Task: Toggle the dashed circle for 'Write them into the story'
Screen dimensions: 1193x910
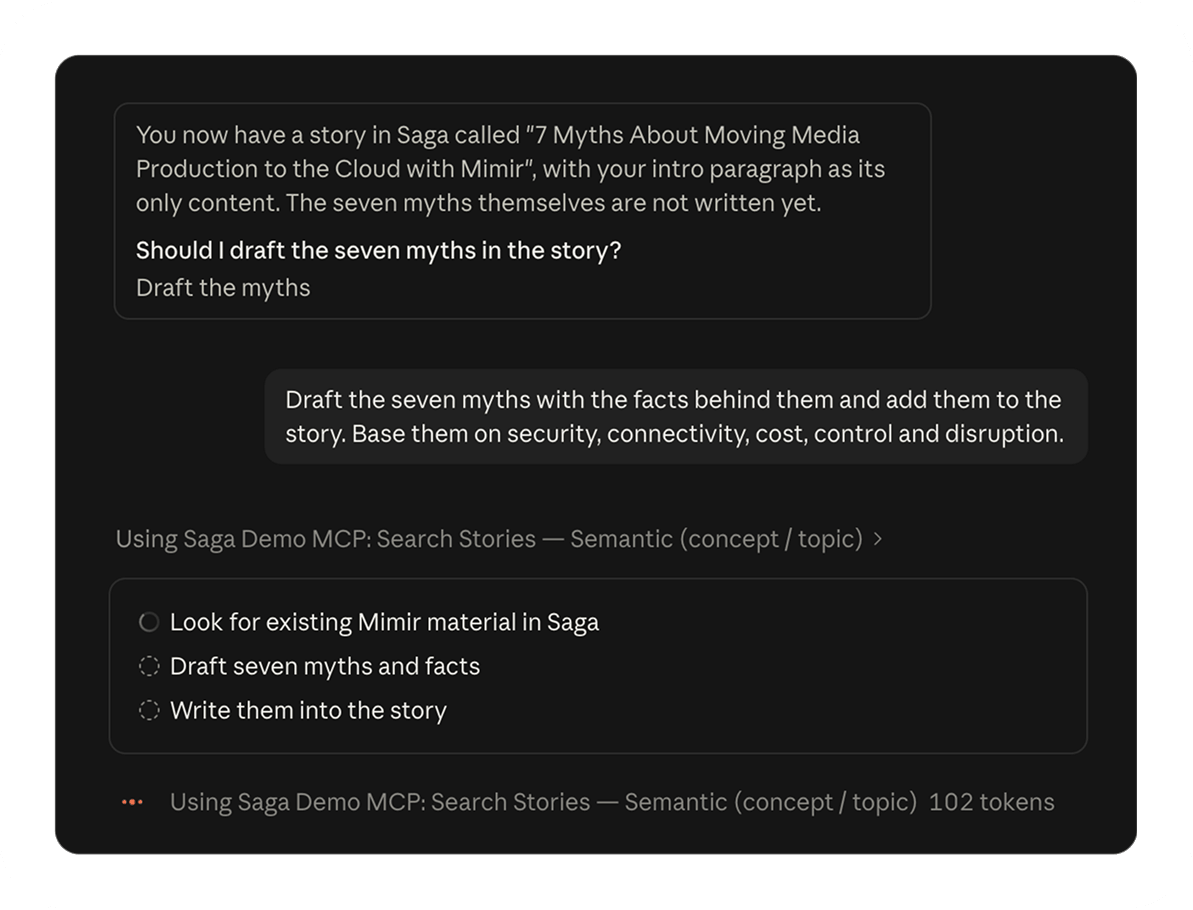Action: click(x=149, y=711)
